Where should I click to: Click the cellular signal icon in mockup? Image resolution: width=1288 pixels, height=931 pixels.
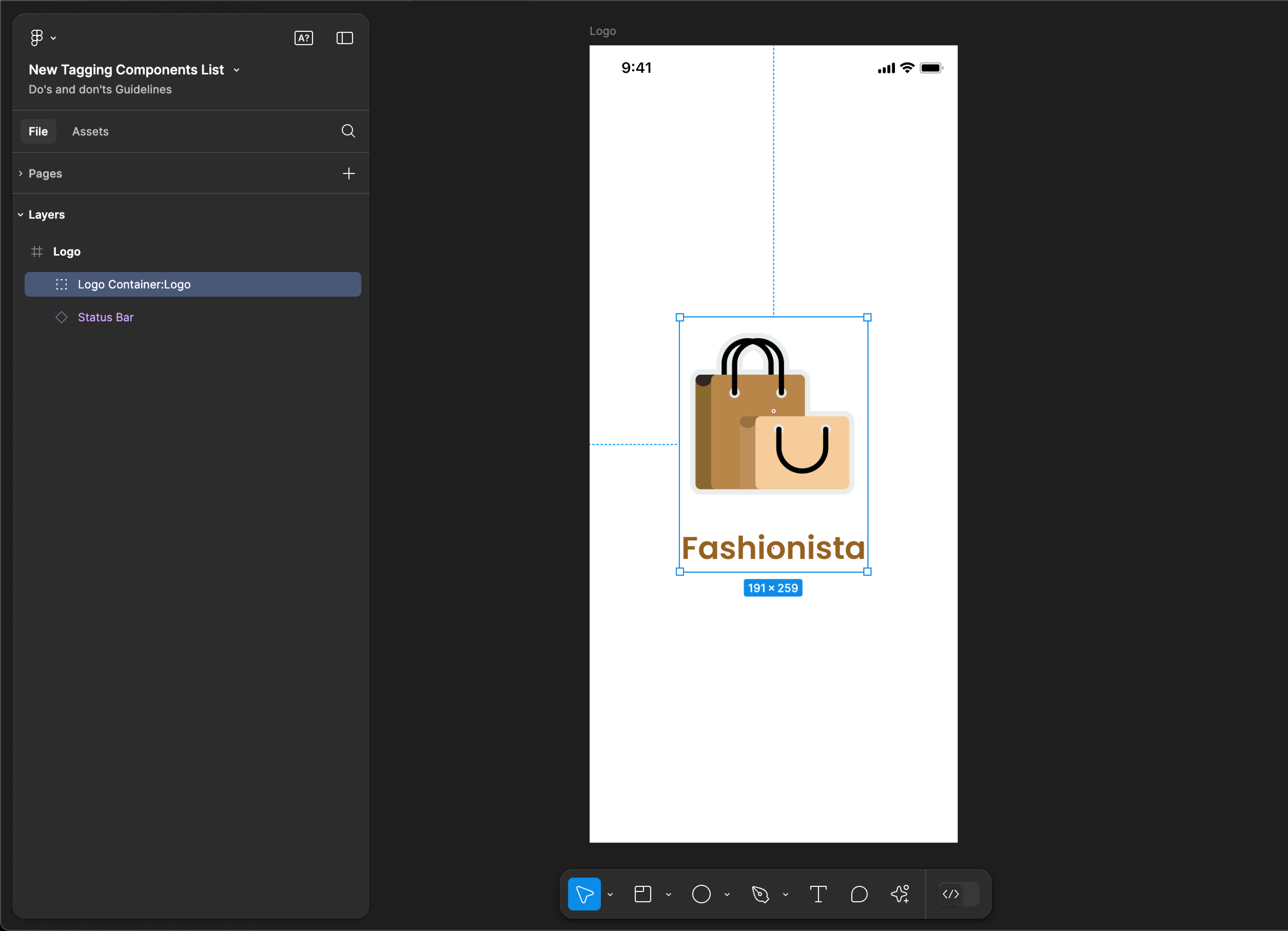pyautogui.click(x=886, y=68)
